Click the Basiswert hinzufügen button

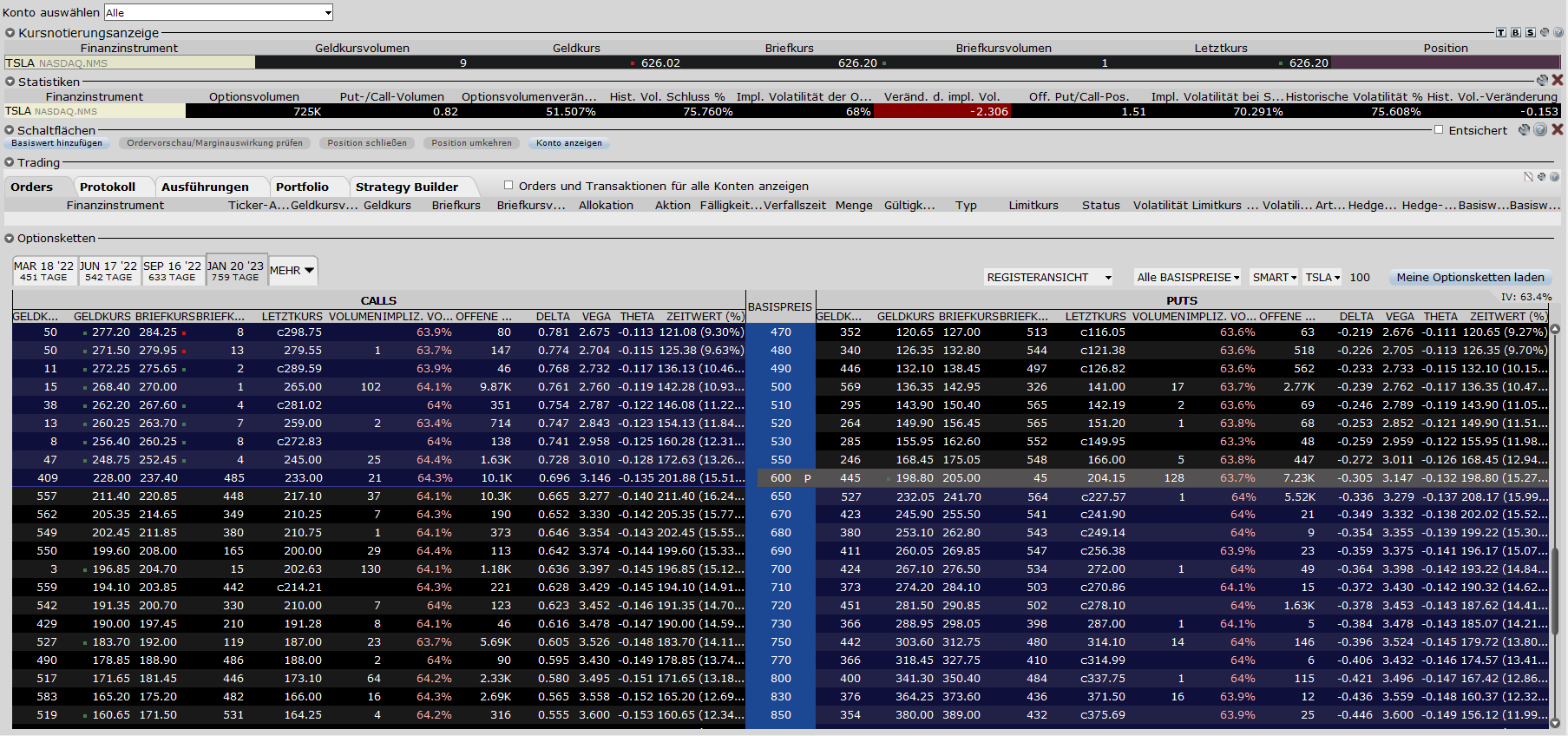pos(56,143)
